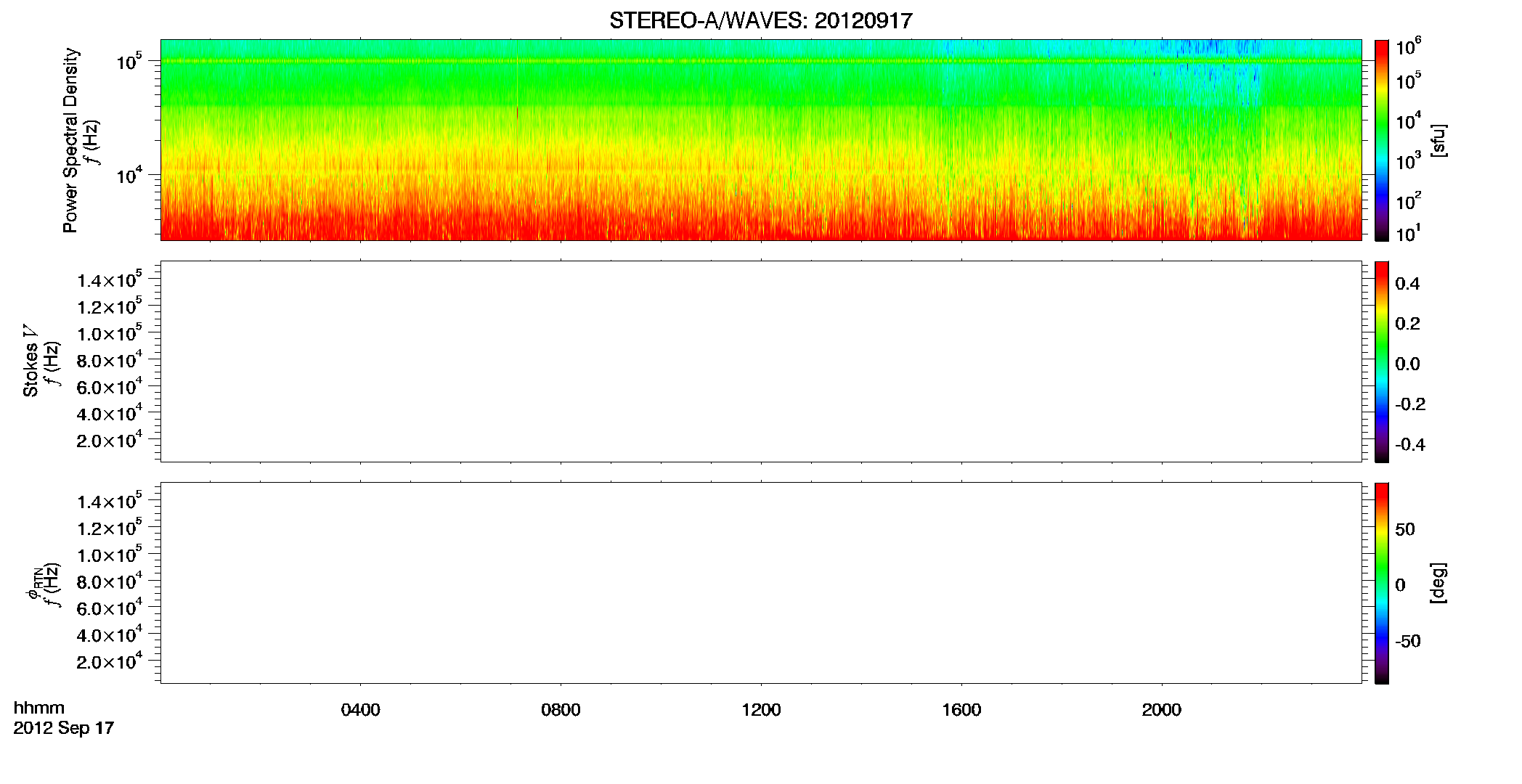Select the power spectral density color bar

pos(1382,140)
